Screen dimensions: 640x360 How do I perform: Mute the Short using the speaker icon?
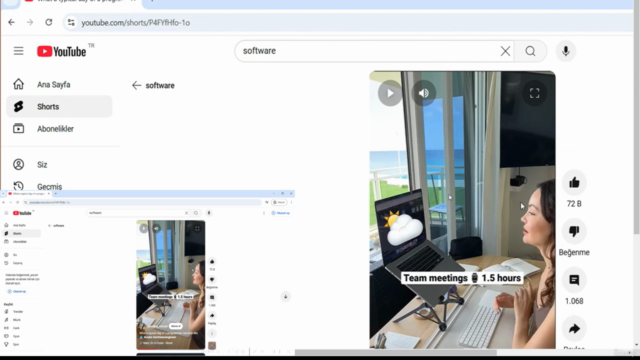tap(424, 93)
